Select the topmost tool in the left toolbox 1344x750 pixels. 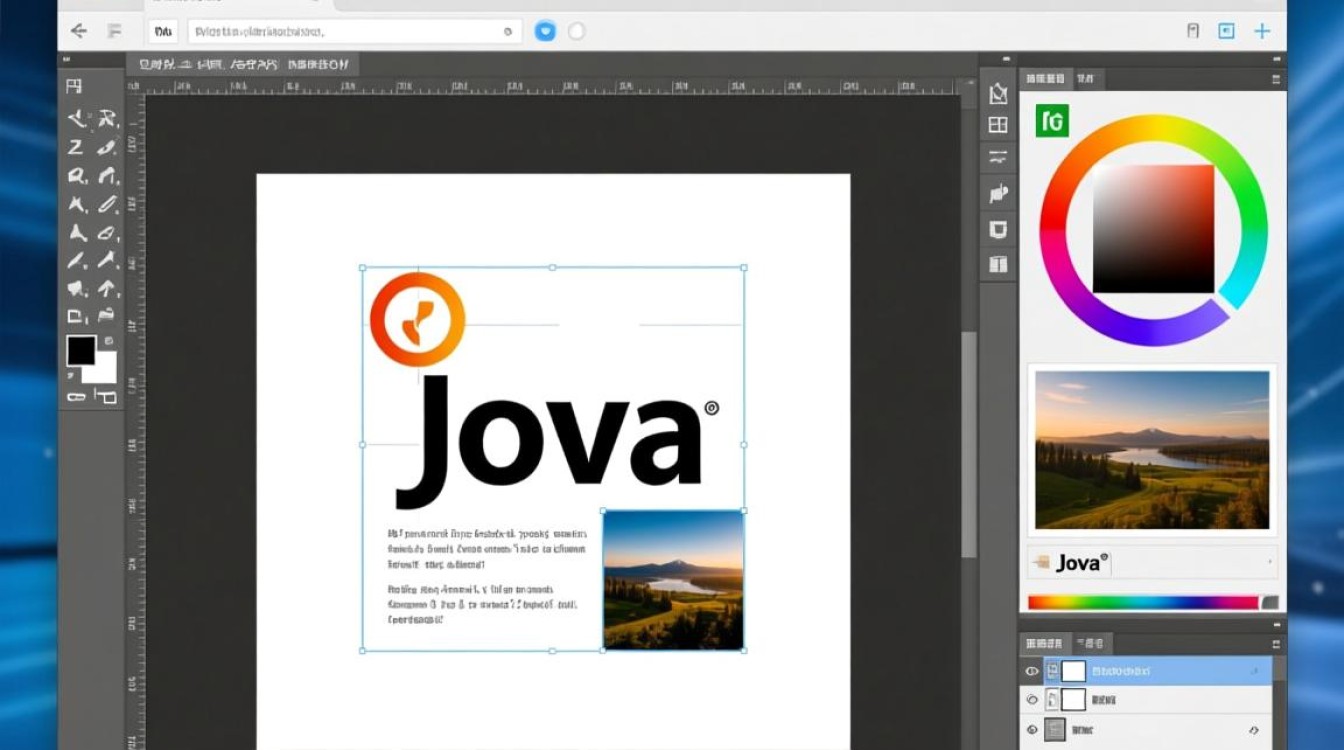75,87
